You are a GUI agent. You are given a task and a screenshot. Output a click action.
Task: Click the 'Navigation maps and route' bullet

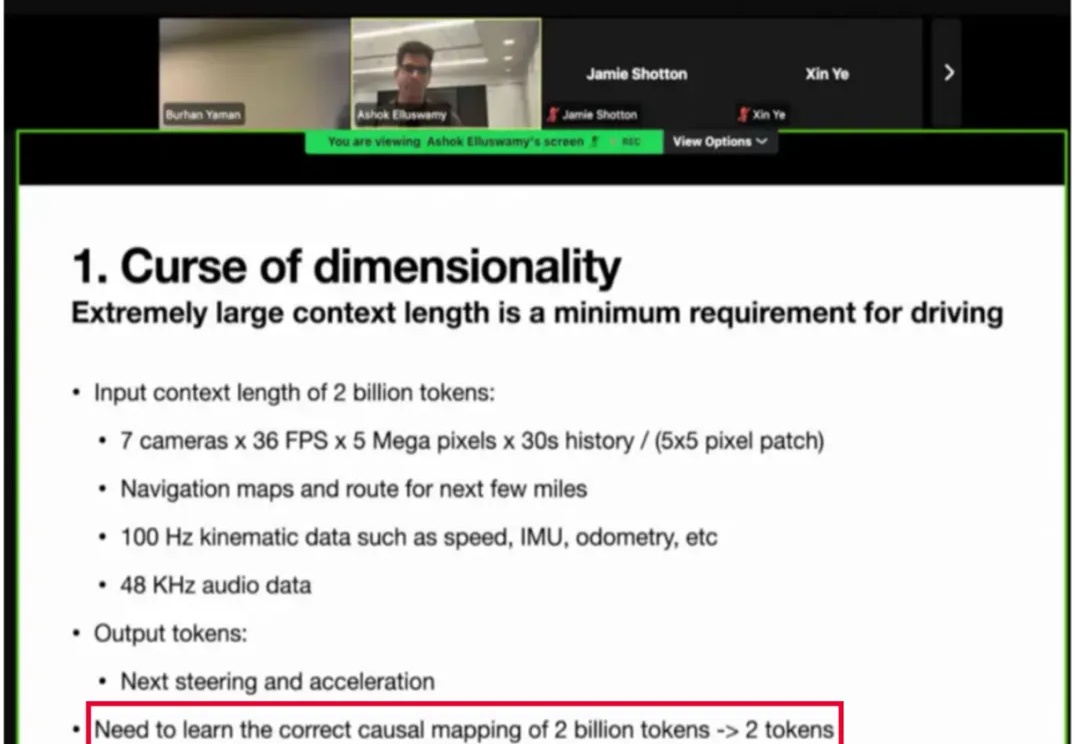[353, 489]
